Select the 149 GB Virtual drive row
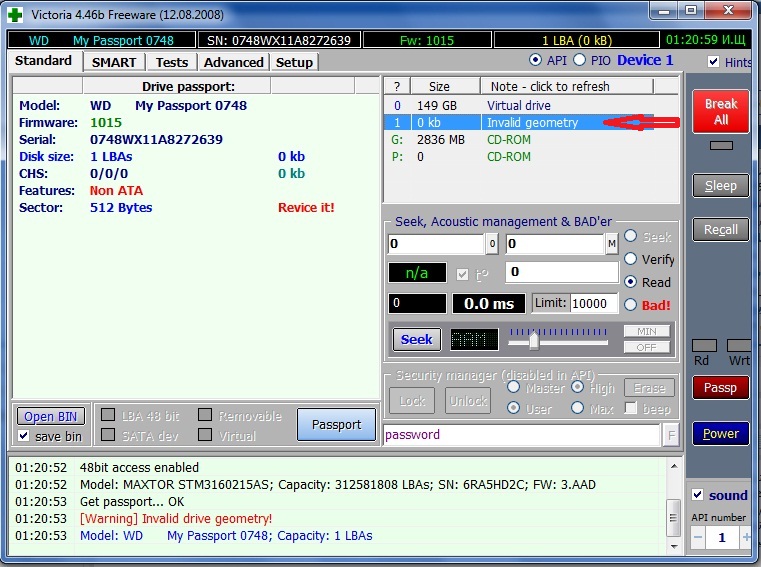This screenshot has height=567, width=761. pyautogui.click(x=531, y=106)
